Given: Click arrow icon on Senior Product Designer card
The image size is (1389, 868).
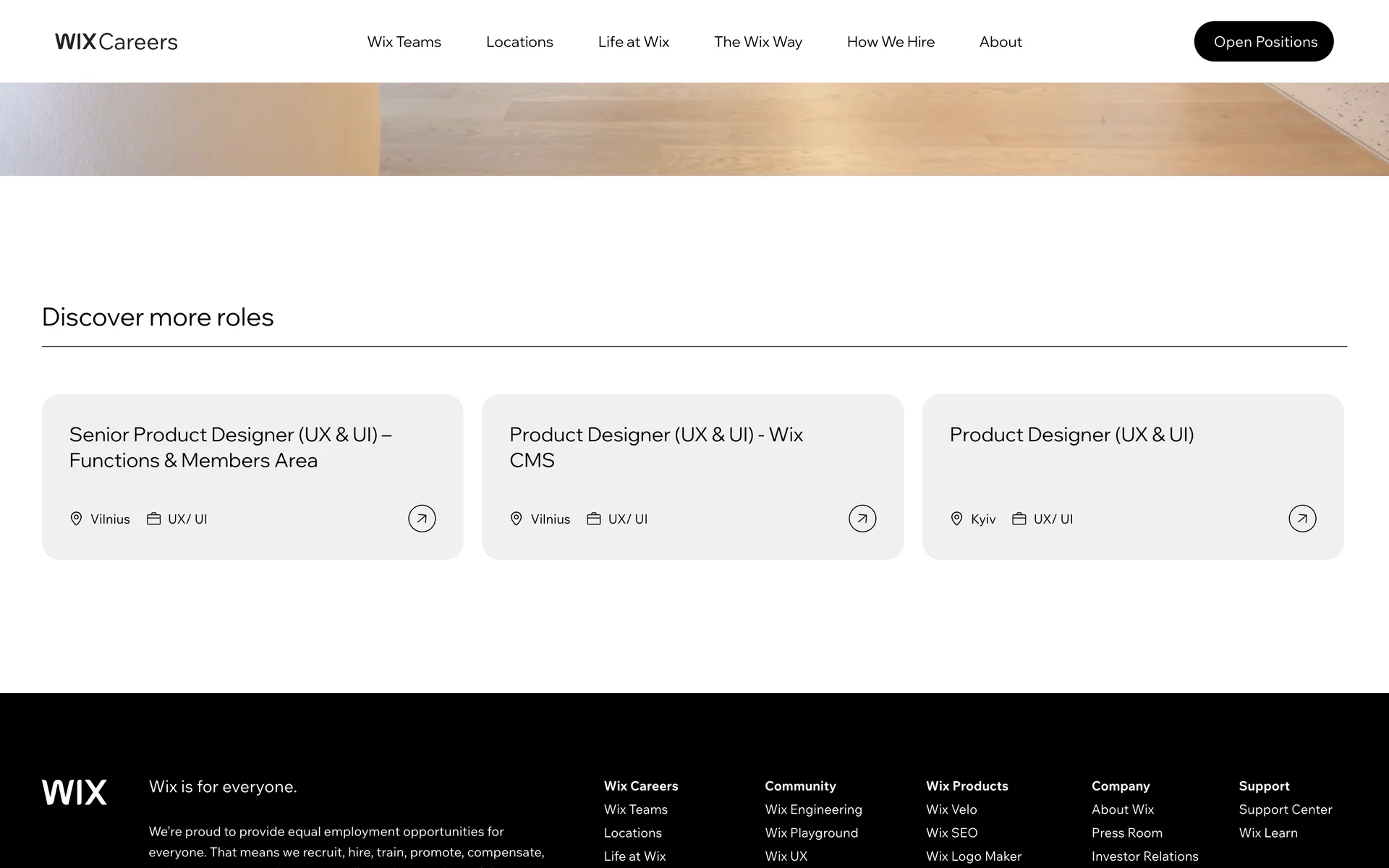Looking at the screenshot, I should point(422,519).
